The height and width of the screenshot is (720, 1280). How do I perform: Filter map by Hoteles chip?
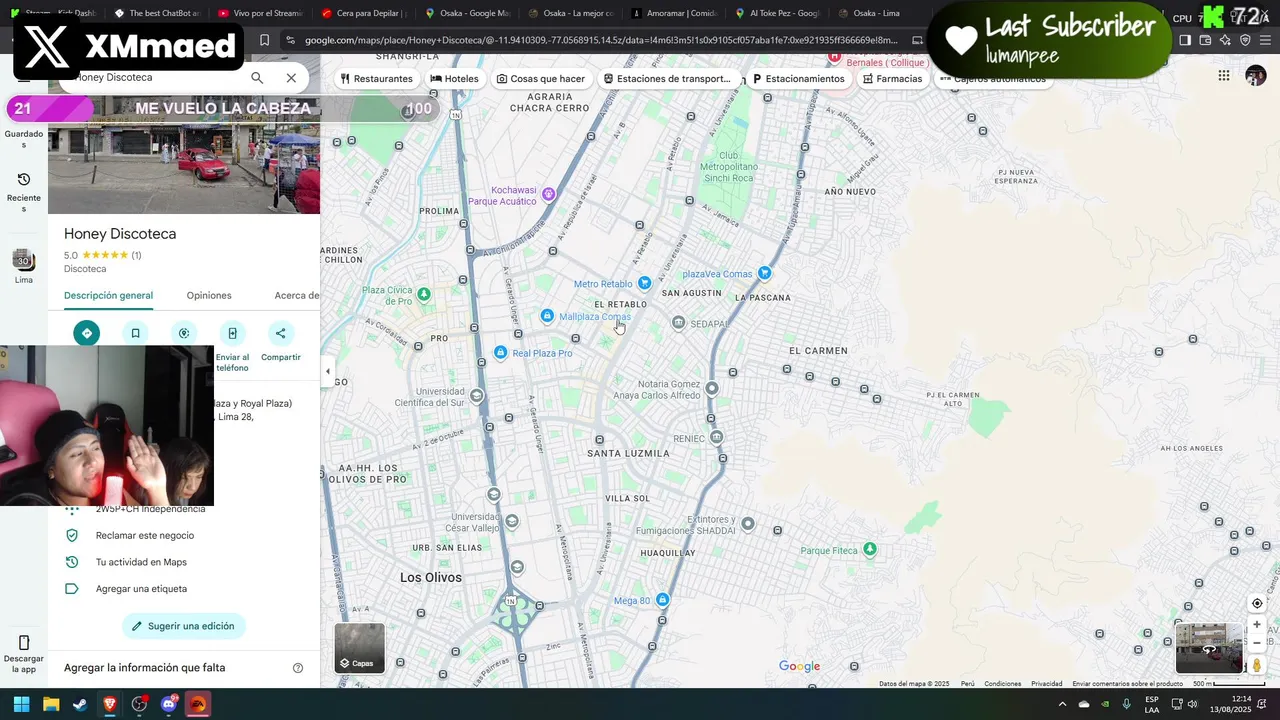pos(454,79)
